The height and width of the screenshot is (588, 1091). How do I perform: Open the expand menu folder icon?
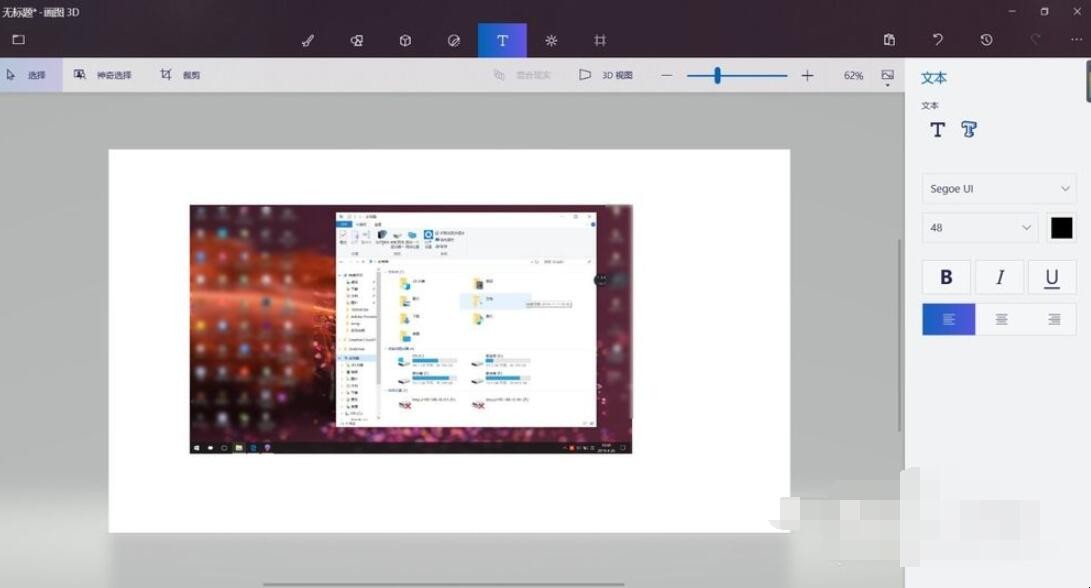click(19, 40)
